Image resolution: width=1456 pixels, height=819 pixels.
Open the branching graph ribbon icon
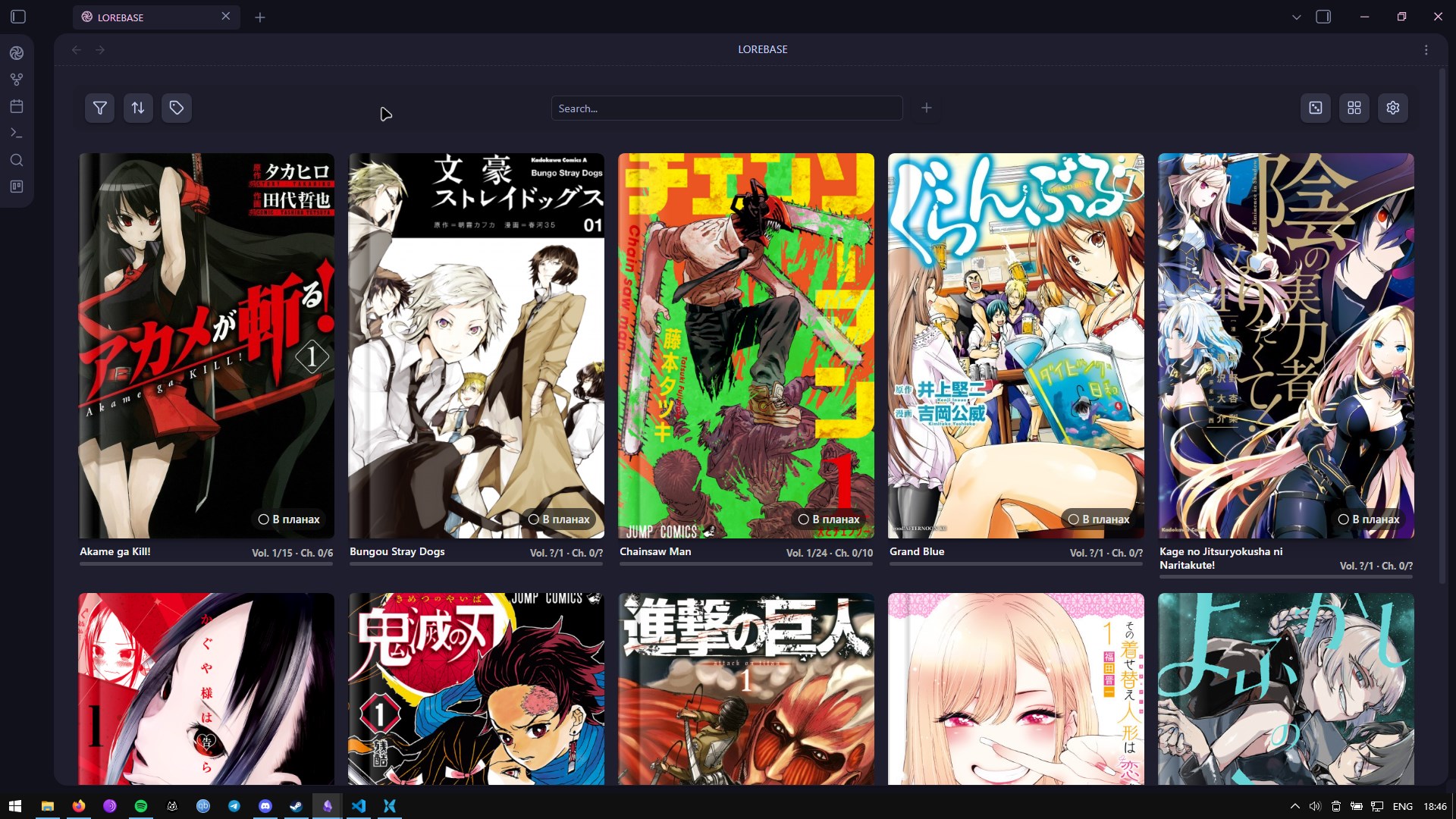point(17,80)
